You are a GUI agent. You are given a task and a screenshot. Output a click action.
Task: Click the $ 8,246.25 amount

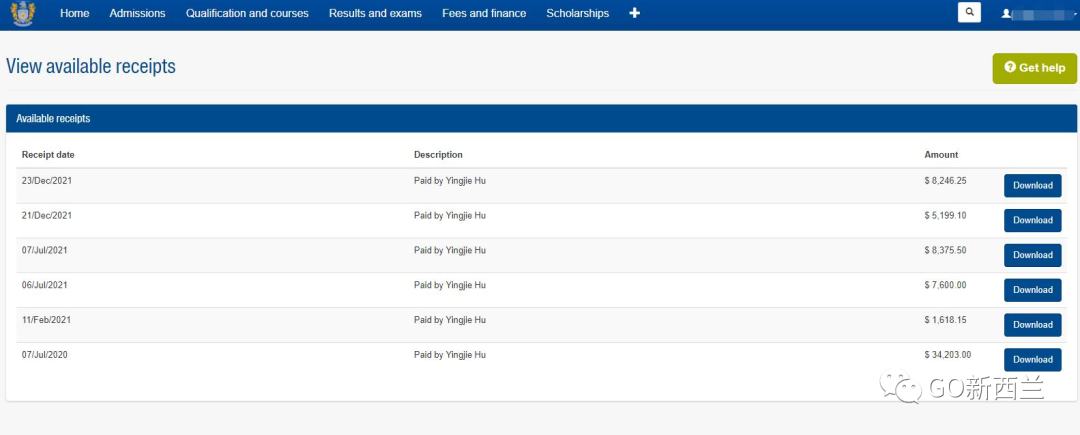(946, 181)
